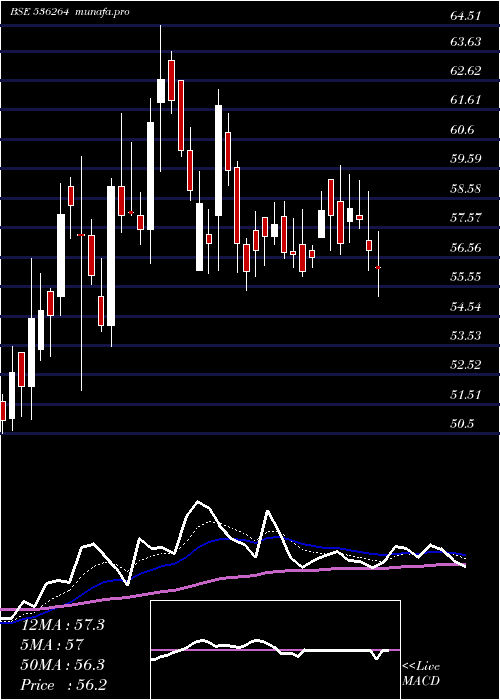Open the MACD inset chart

coord(275,650)
